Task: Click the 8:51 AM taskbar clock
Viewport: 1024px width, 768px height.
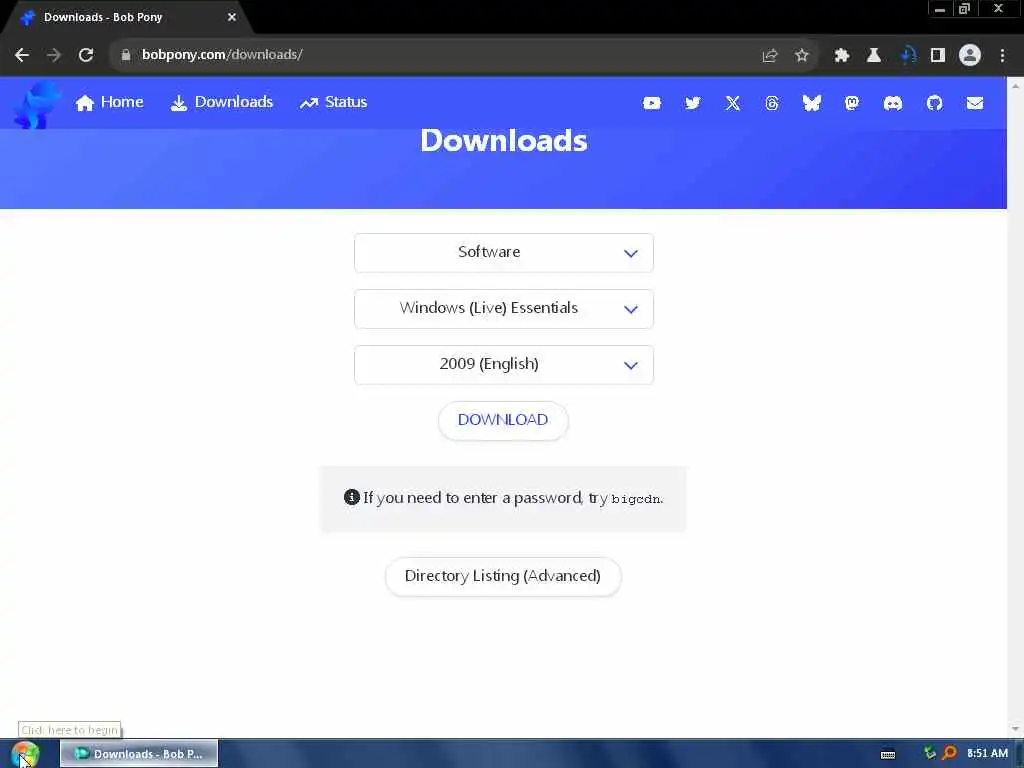Action: (x=987, y=753)
